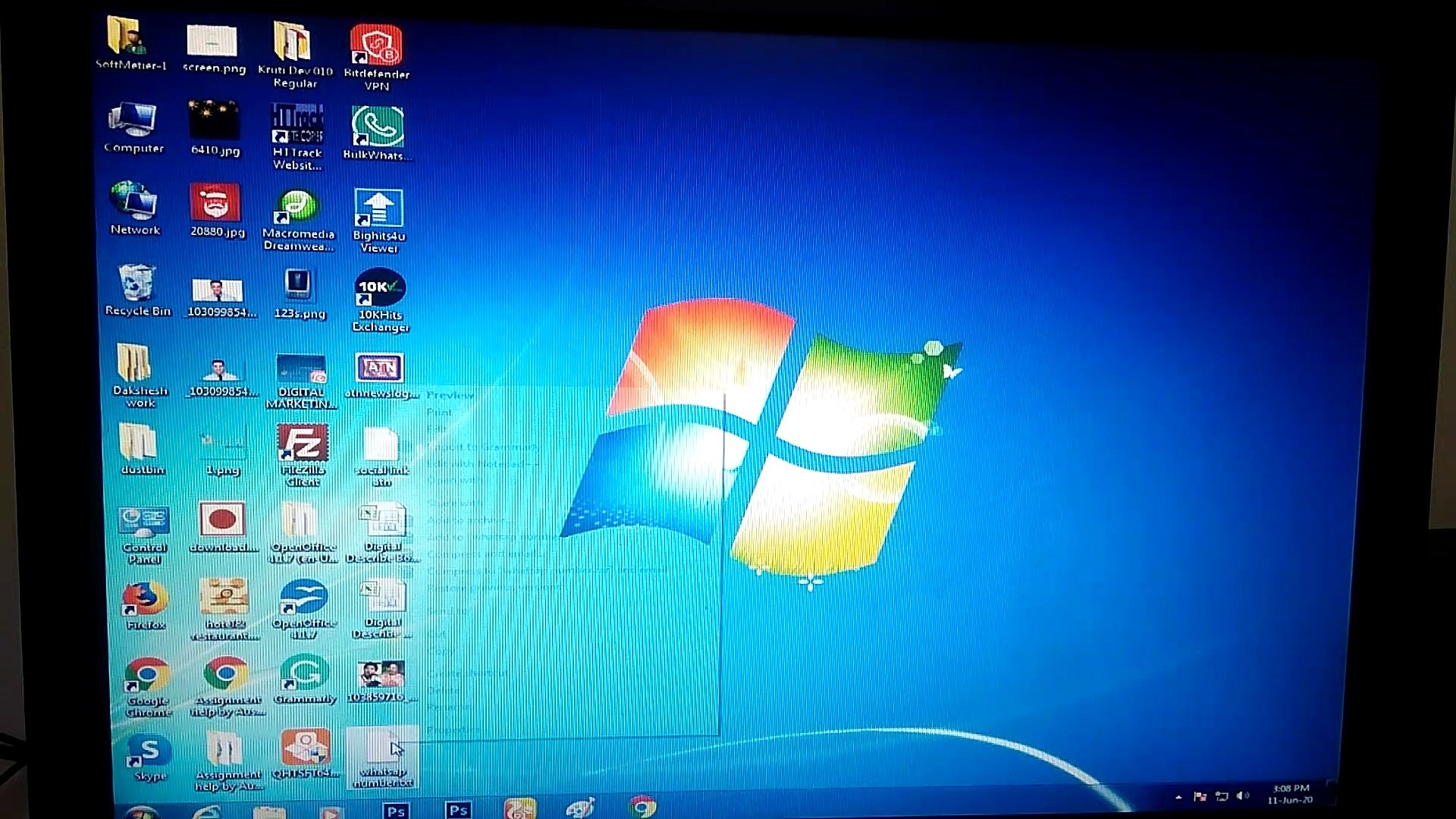Select the FileZilla Client desktop icon
The height and width of the screenshot is (819, 1456).
(303, 444)
